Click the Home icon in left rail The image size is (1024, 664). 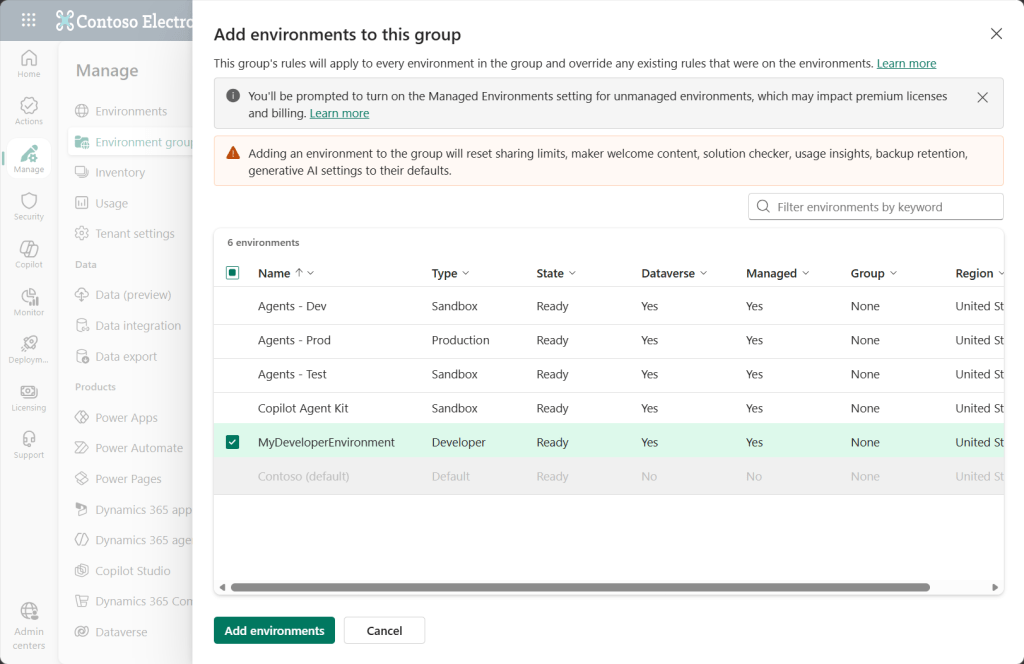[x=29, y=58]
